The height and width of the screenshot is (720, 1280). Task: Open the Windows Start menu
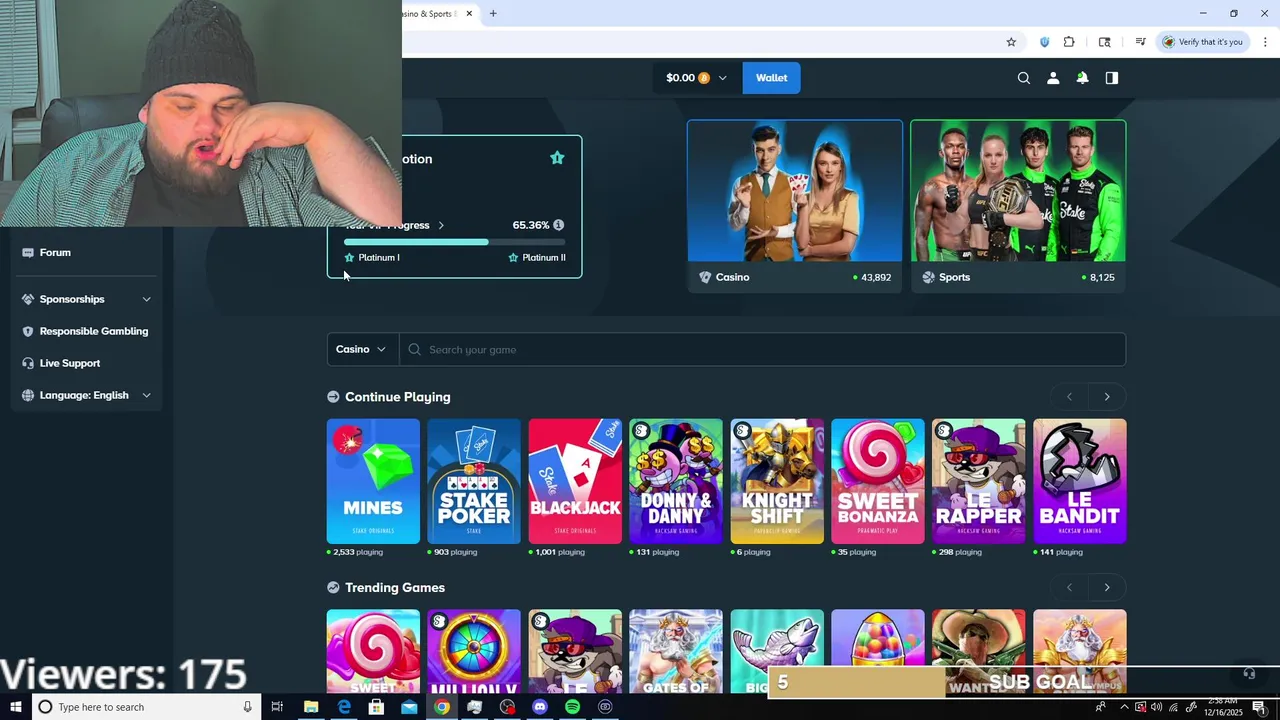pyautogui.click(x=16, y=707)
